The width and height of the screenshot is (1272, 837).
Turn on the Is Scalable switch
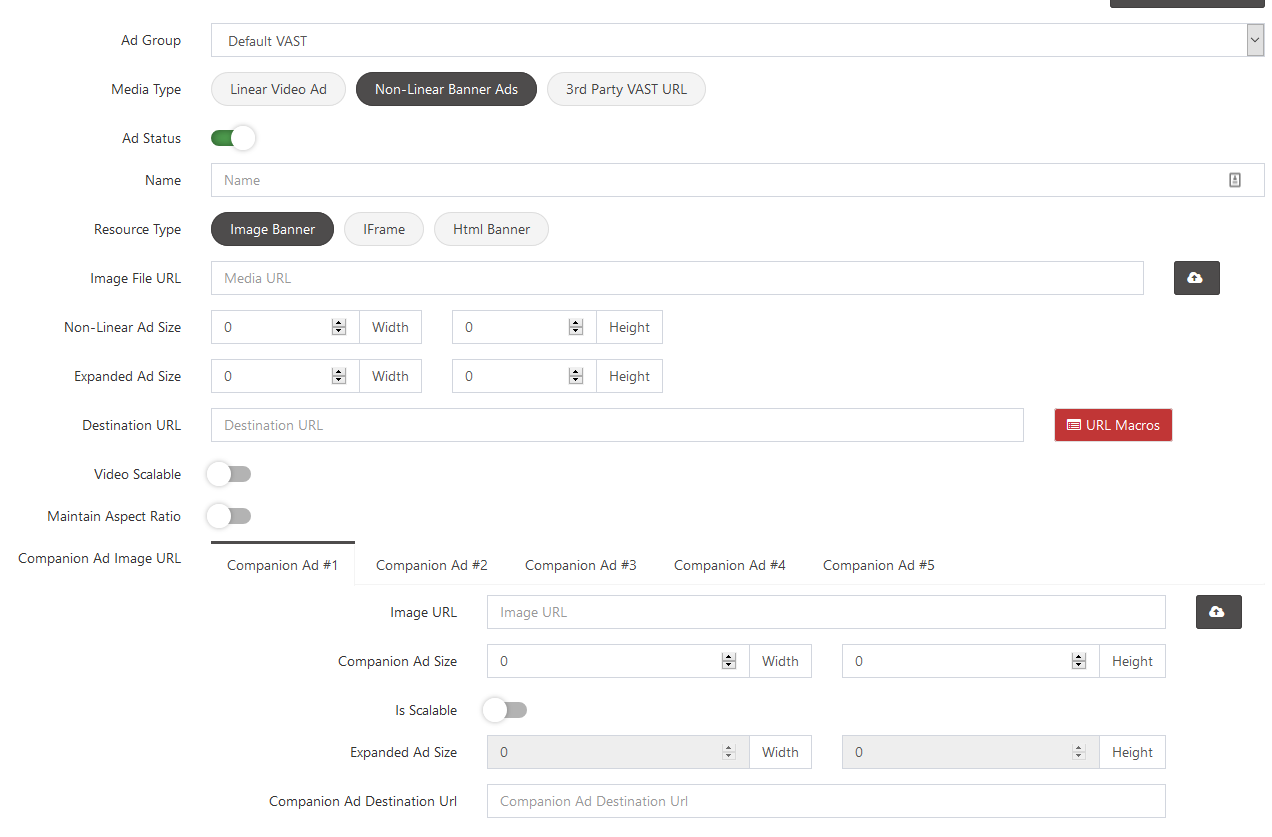pyautogui.click(x=505, y=710)
